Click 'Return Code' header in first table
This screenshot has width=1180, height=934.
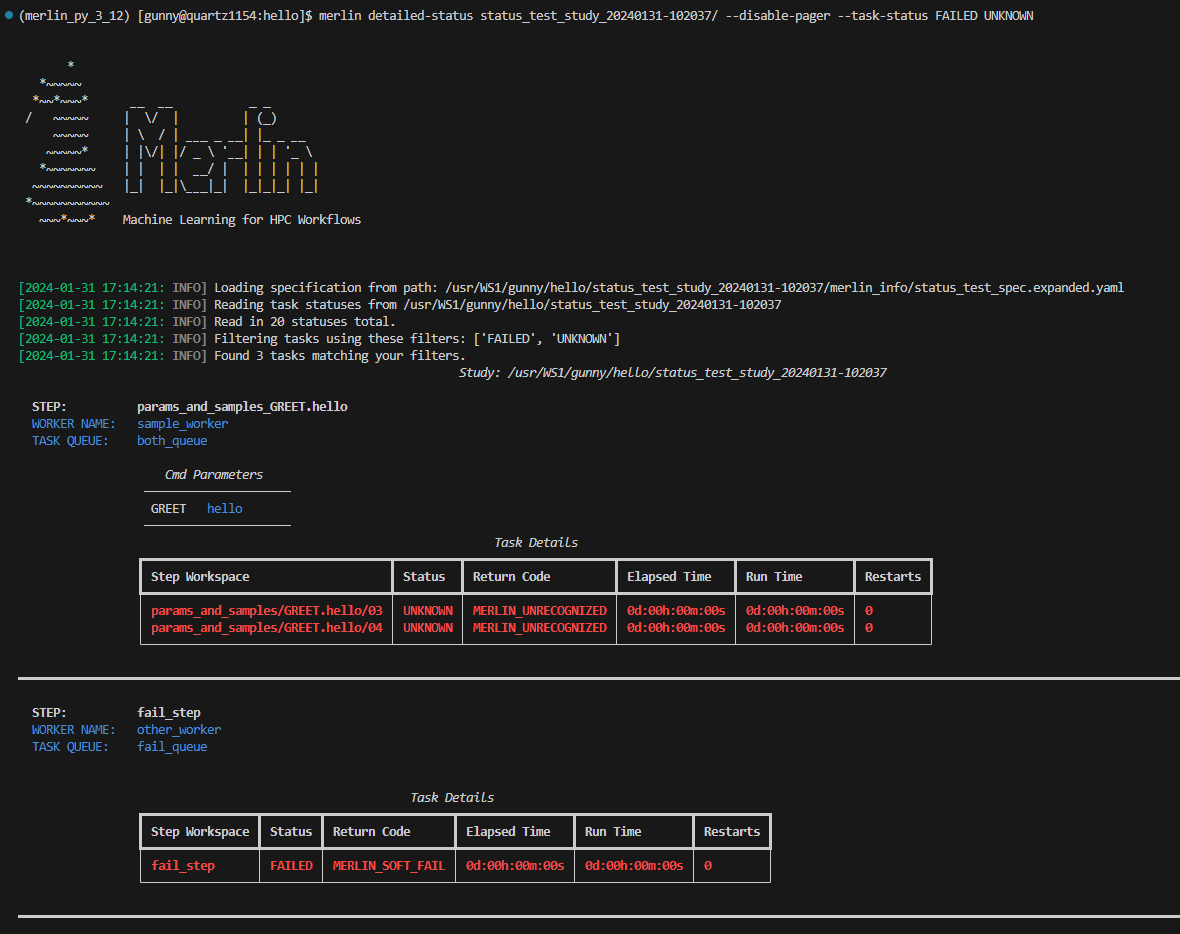[x=511, y=577]
